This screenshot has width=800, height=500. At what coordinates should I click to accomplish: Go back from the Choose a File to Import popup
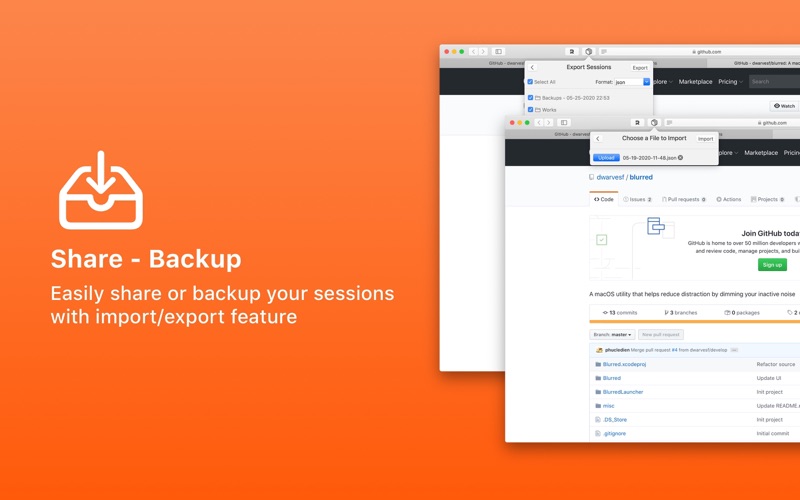pos(598,139)
